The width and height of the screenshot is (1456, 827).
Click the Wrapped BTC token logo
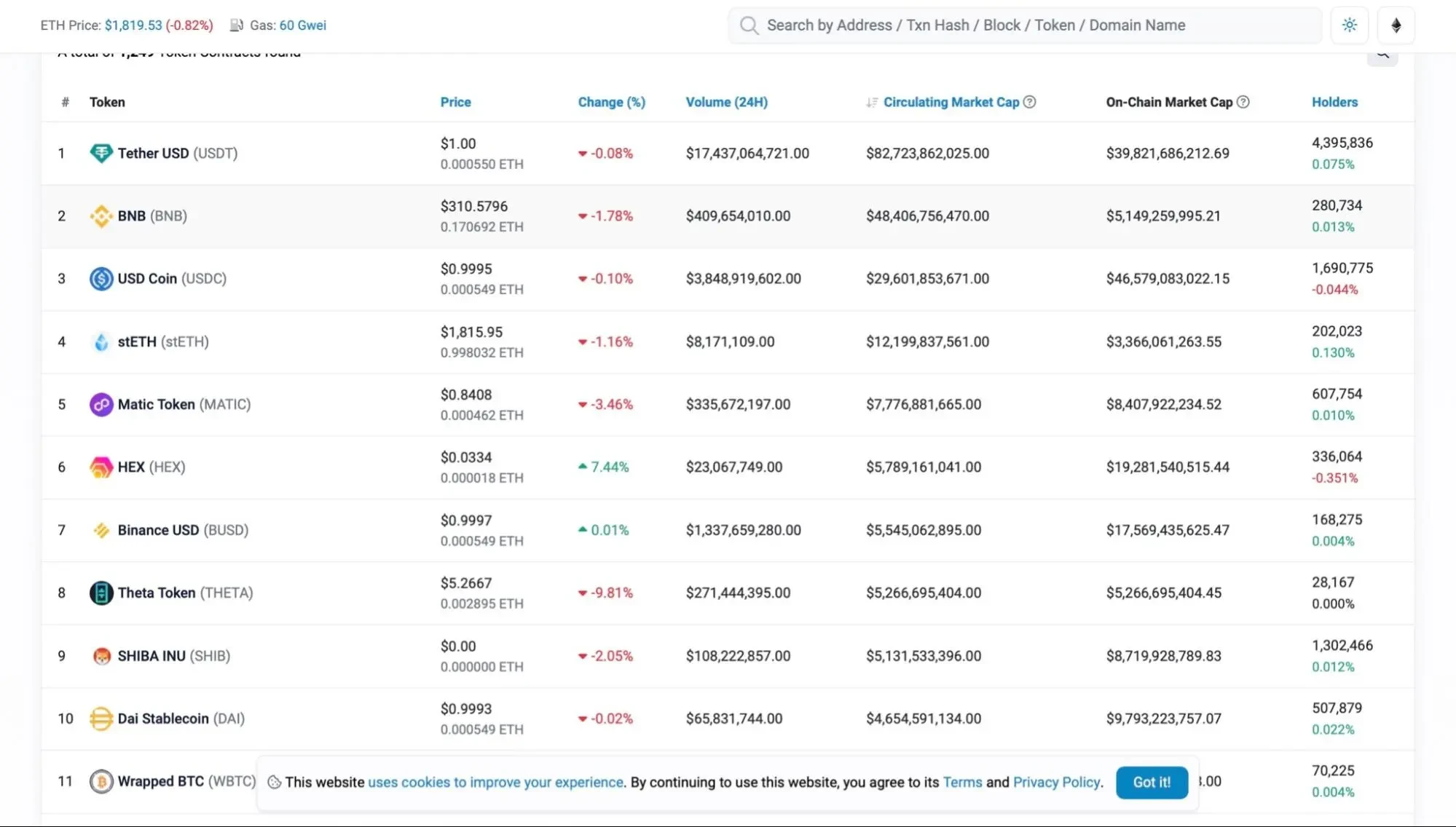click(101, 782)
